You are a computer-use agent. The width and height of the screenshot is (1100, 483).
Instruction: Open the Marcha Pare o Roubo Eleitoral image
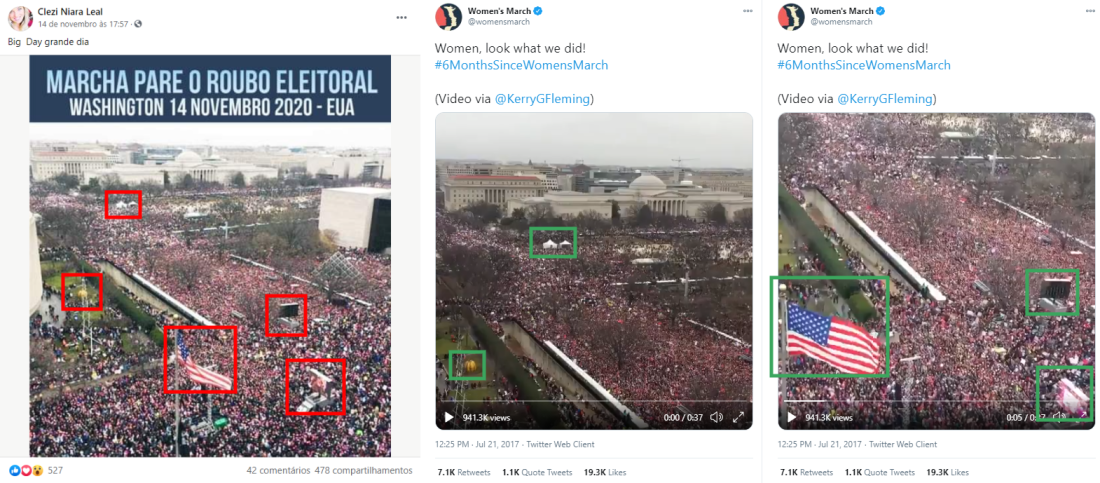(210, 256)
